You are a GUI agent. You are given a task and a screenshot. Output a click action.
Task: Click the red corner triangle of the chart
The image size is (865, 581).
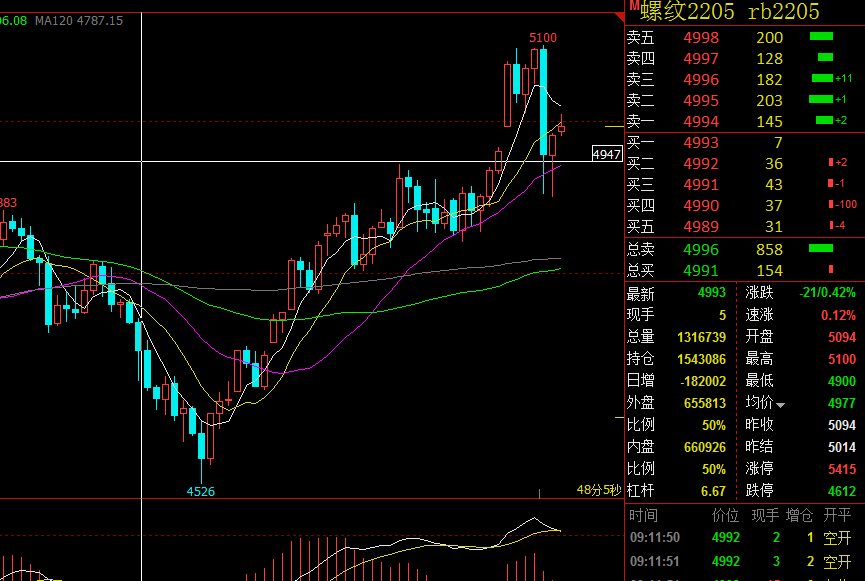tap(620, 17)
